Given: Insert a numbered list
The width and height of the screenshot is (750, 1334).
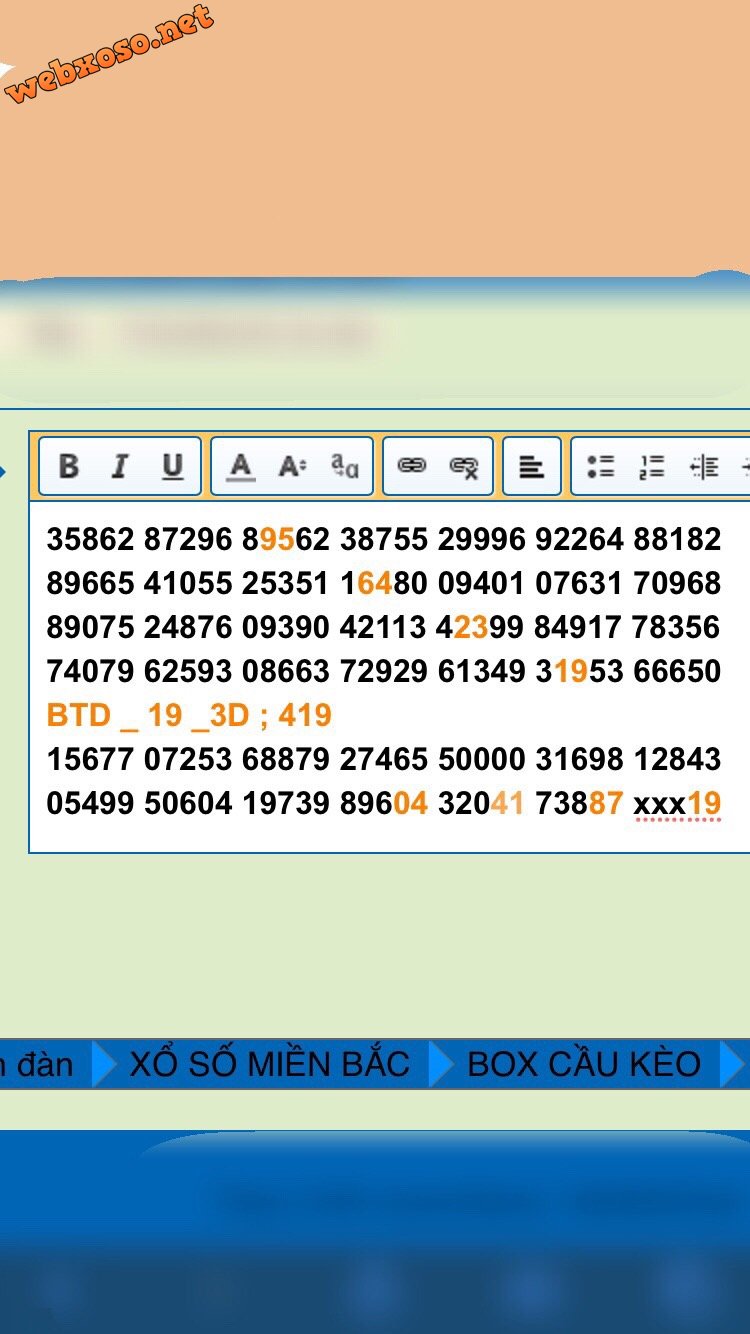Looking at the screenshot, I should pyautogui.click(x=652, y=466).
